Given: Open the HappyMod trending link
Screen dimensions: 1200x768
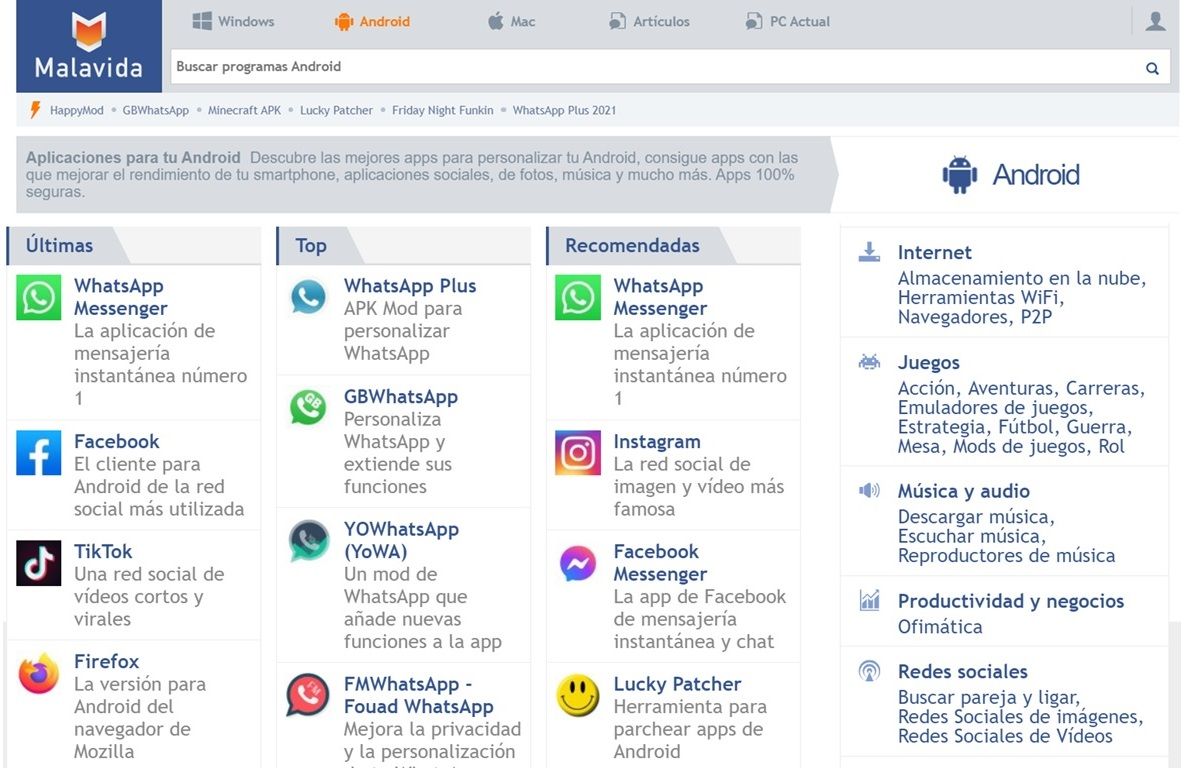Looking at the screenshot, I should [x=78, y=110].
